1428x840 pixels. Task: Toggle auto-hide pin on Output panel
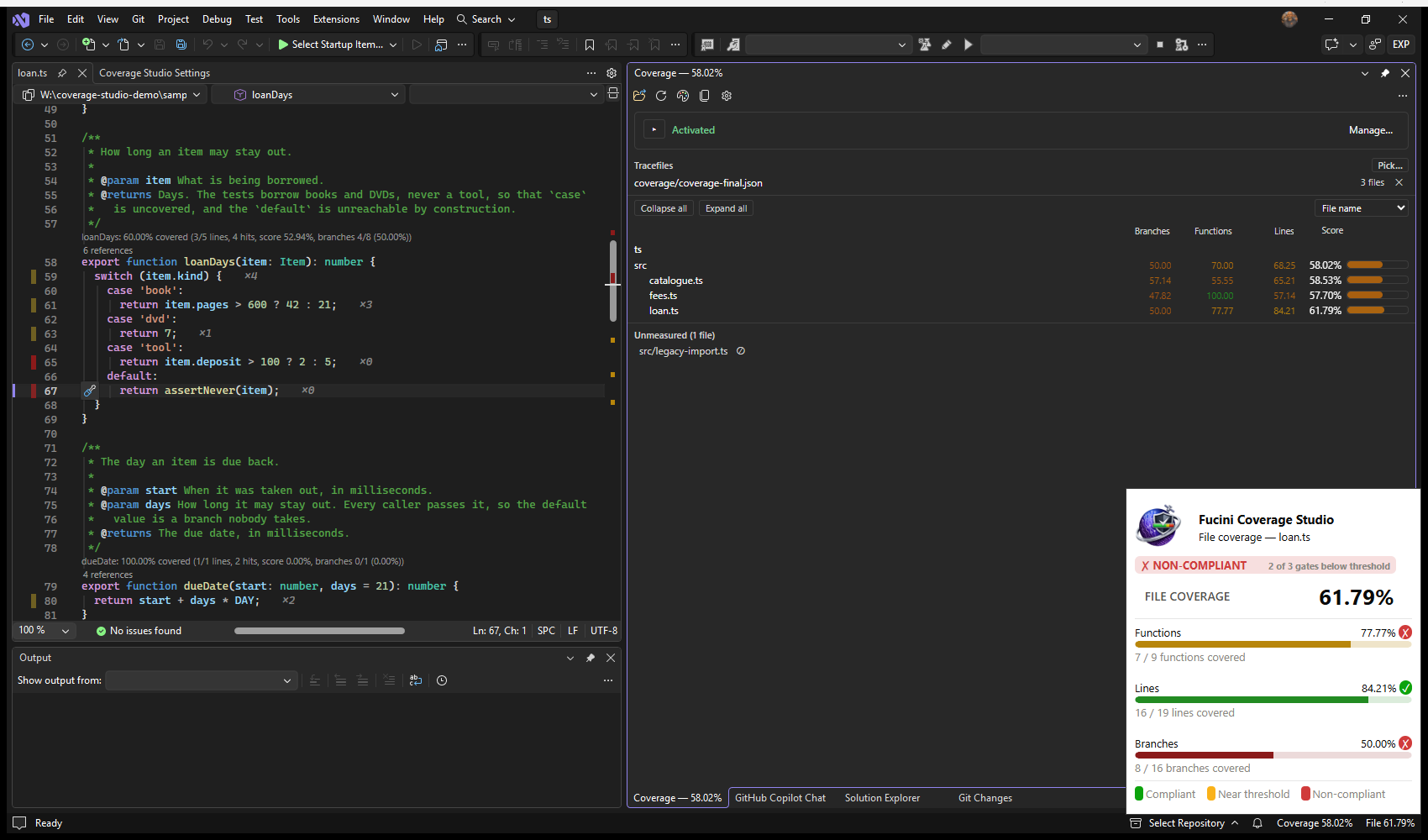[591, 658]
